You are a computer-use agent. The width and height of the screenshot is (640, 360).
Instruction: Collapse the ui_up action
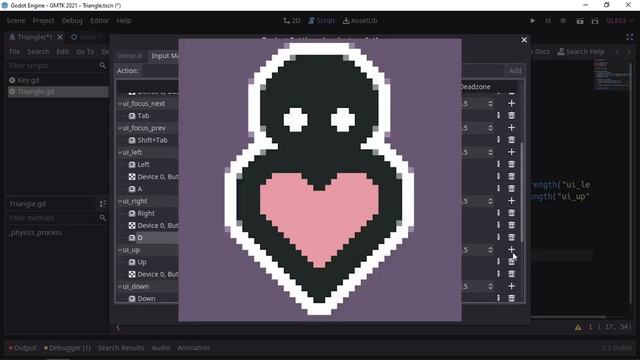[120, 250]
